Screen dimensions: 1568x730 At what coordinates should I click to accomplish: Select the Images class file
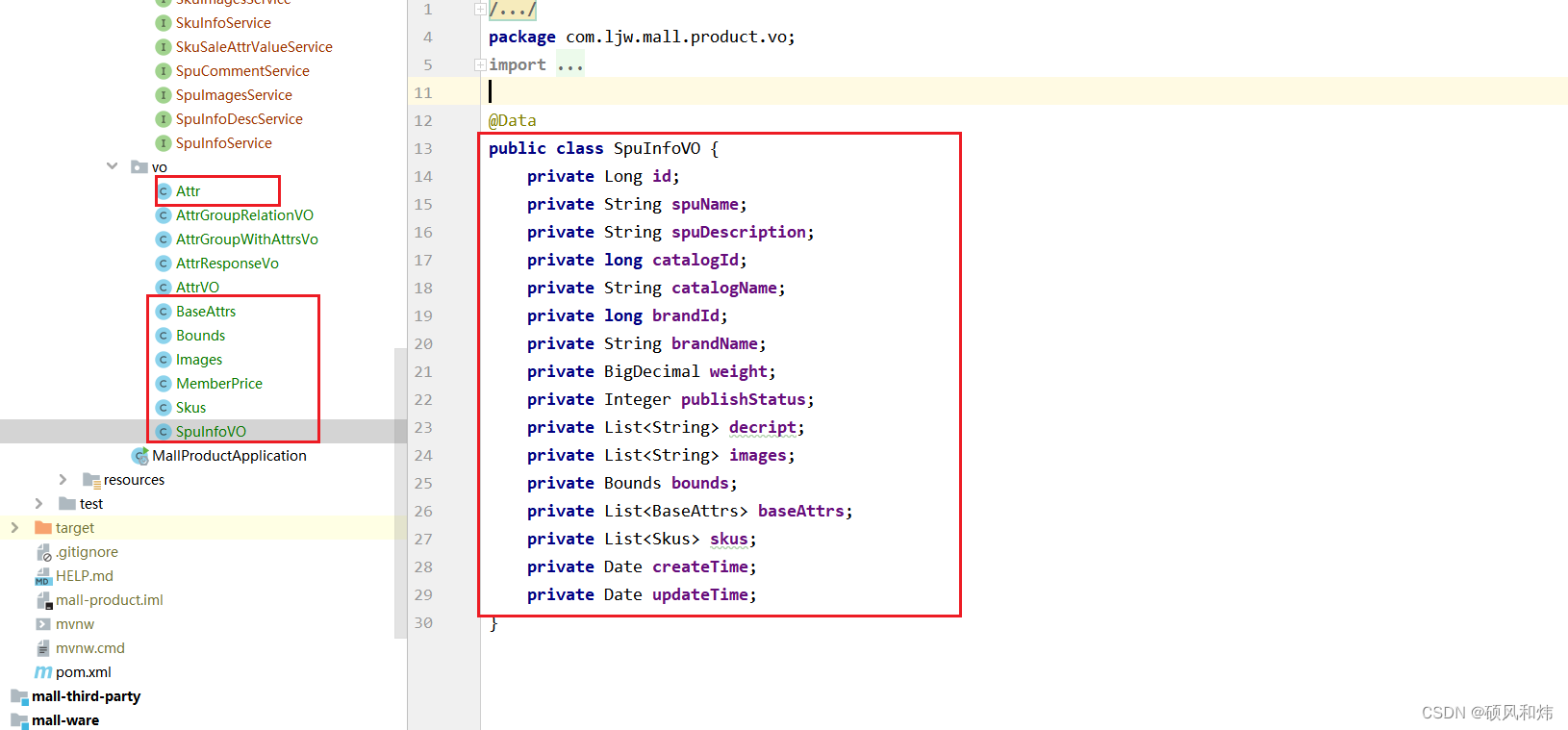[x=199, y=360]
